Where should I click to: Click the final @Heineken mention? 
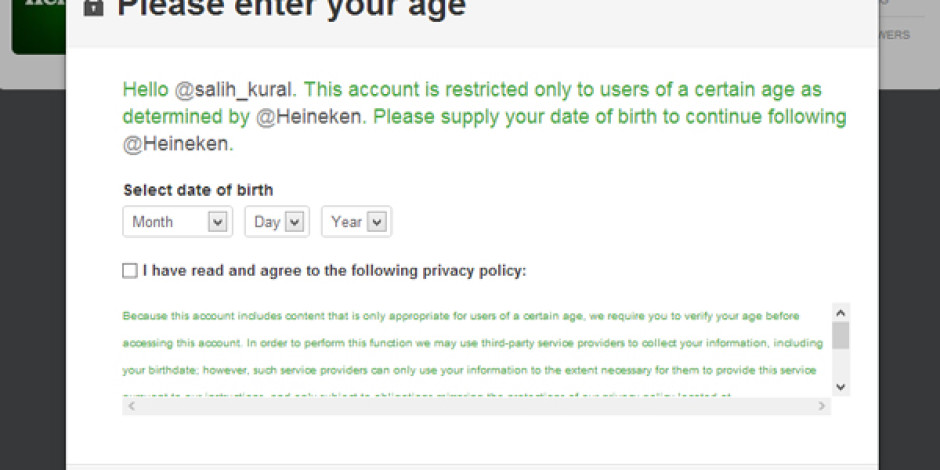pos(178,144)
